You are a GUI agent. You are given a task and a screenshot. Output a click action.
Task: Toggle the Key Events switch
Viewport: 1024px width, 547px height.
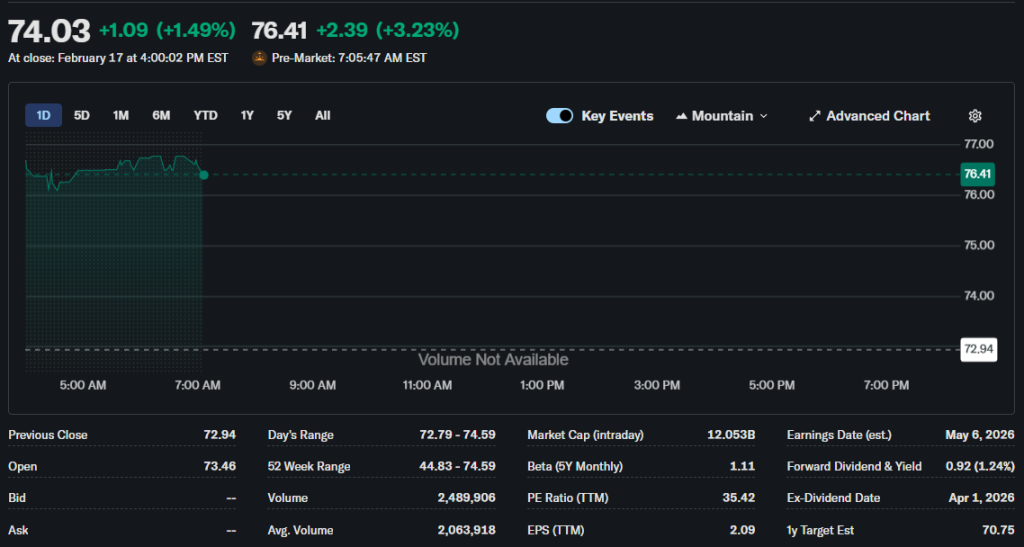(x=559, y=116)
